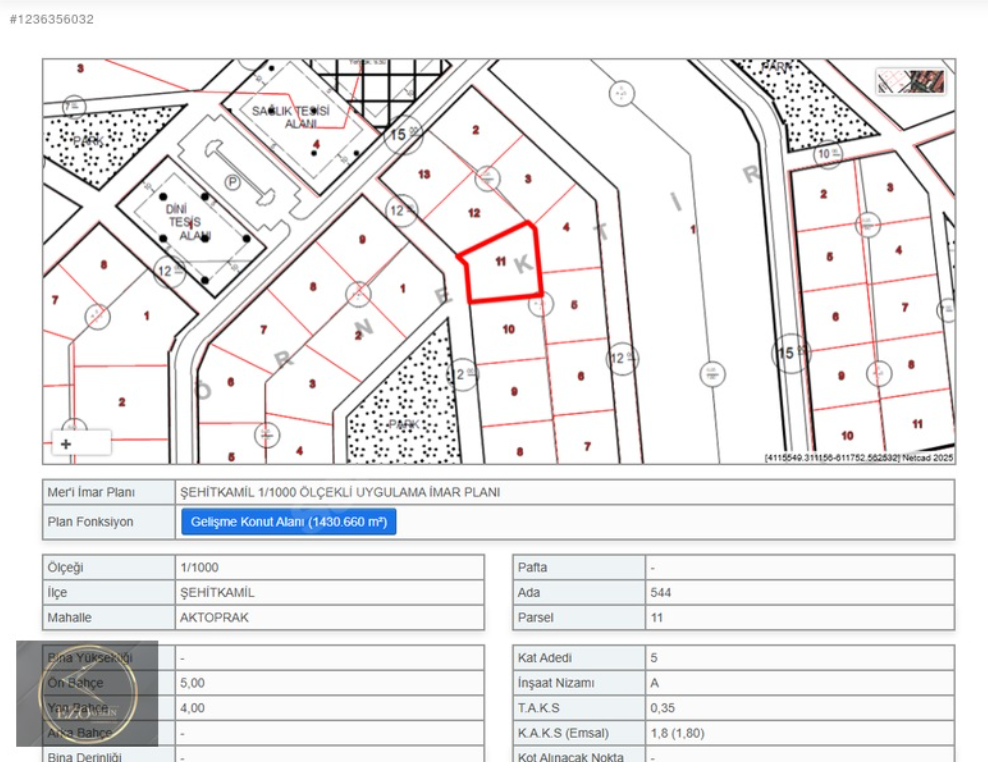Select the Ada value 544
Image resolution: width=988 pixels, height=762 pixels.
(661, 592)
